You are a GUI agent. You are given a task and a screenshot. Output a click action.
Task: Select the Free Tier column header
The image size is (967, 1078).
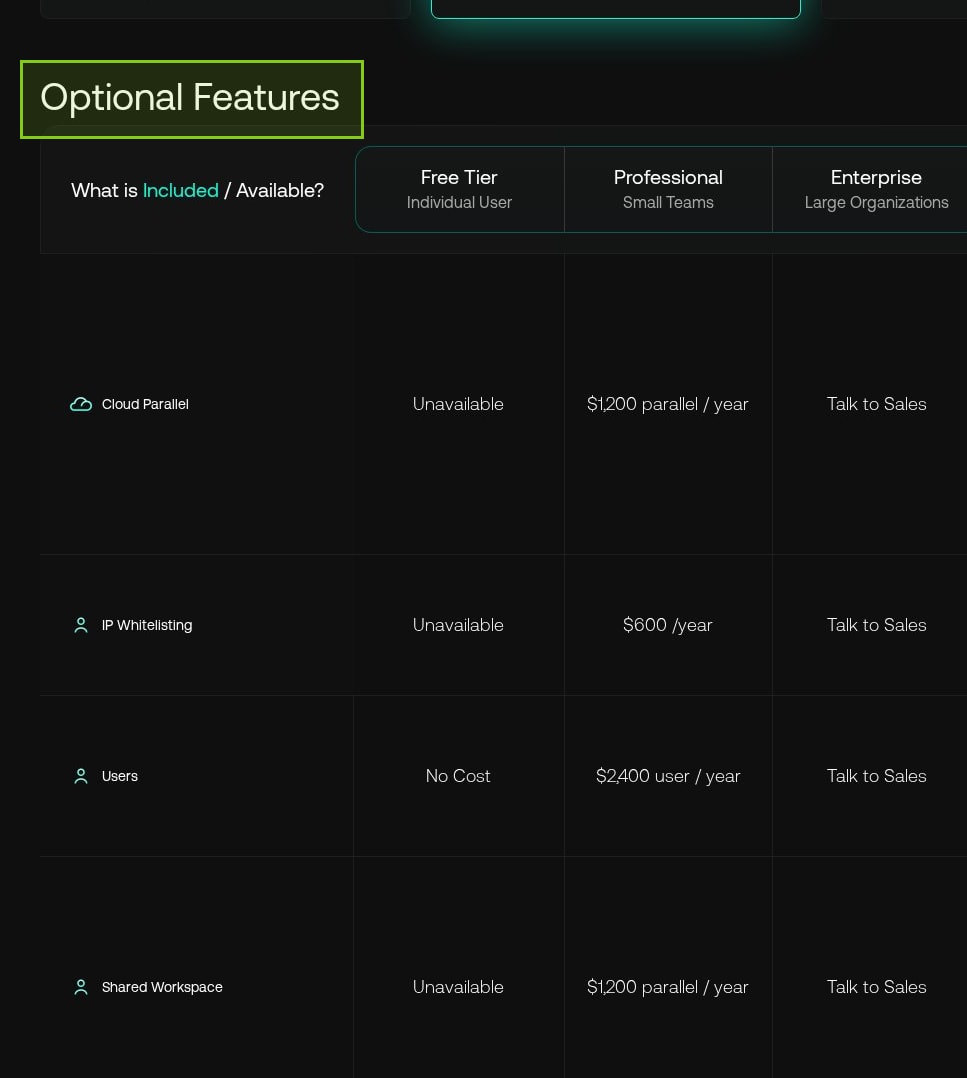point(459,189)
